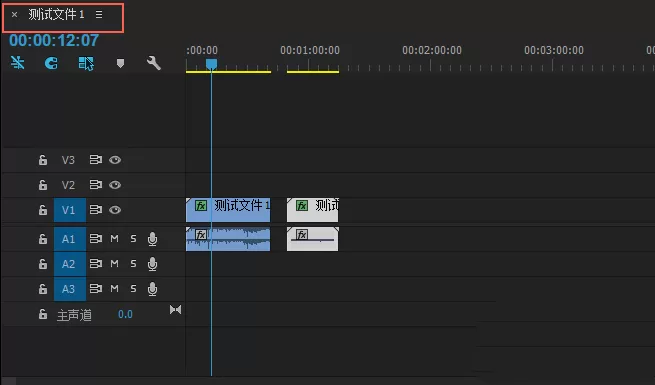The height and width of the screenshot is (385, 655).
Task: Toggle nest sequence insert mode icon
Action: click(x=18, y=63)
